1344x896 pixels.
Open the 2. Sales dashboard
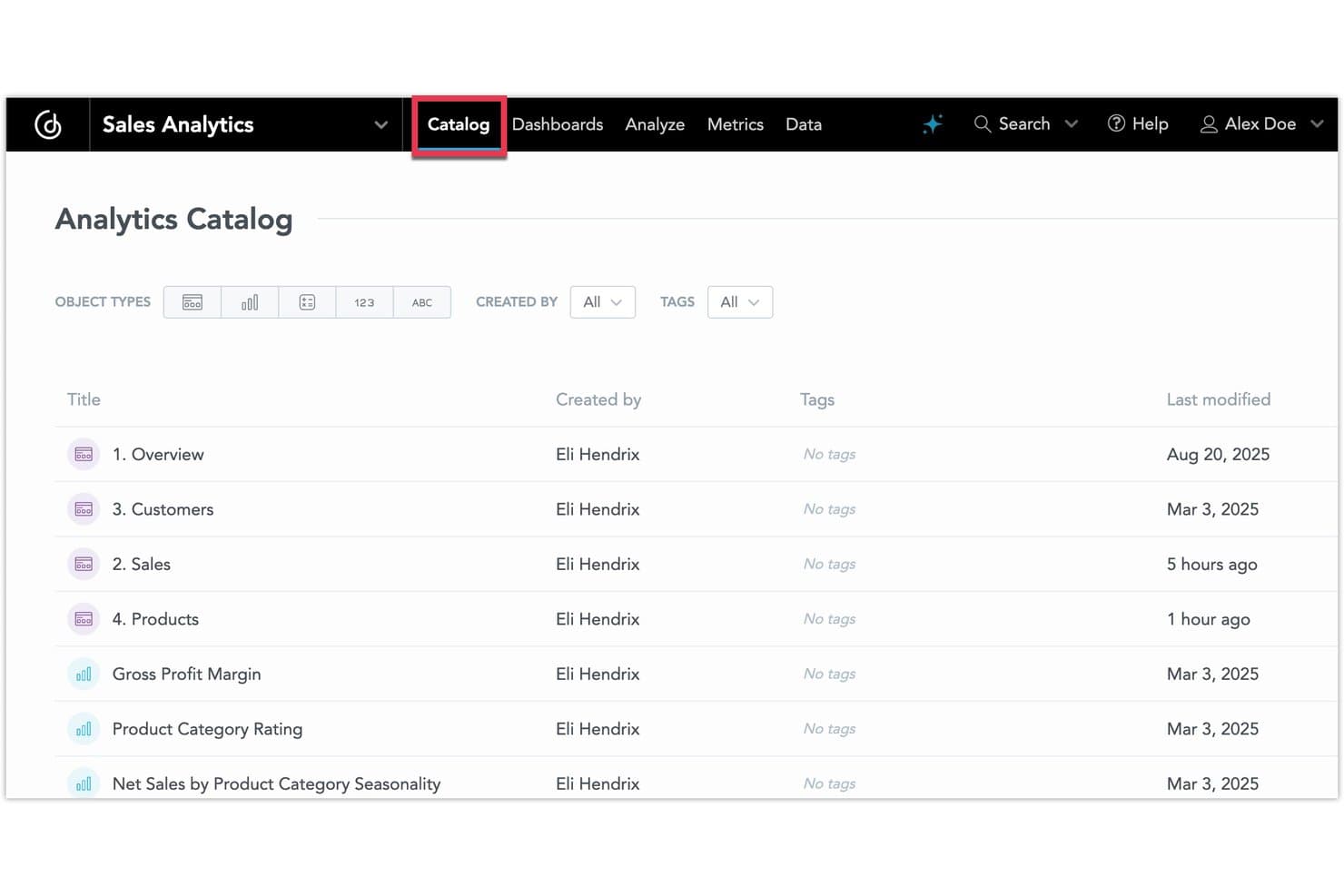(x=142, y=564)
